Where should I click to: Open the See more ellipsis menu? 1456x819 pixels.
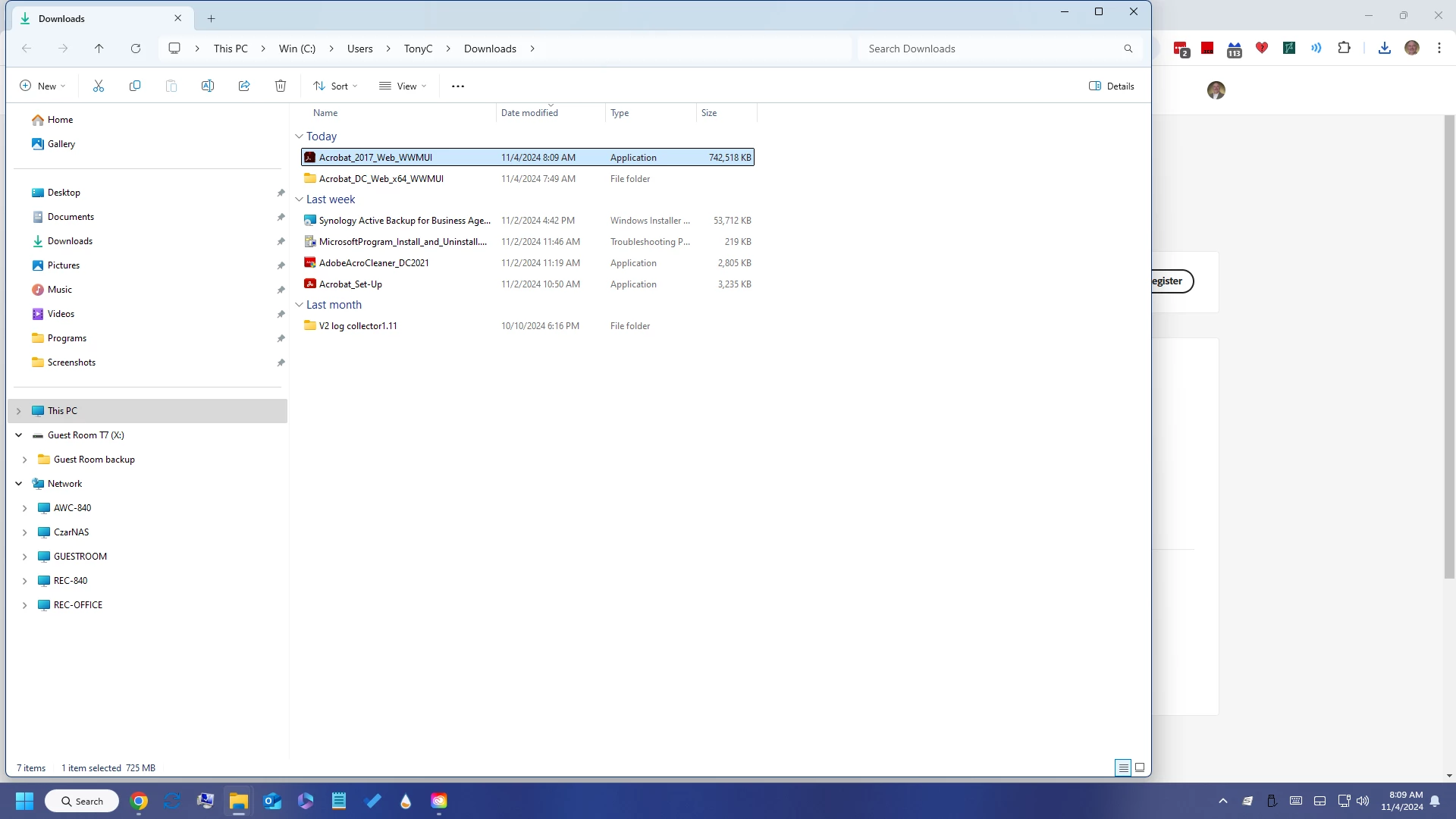(x=458, y=86)
